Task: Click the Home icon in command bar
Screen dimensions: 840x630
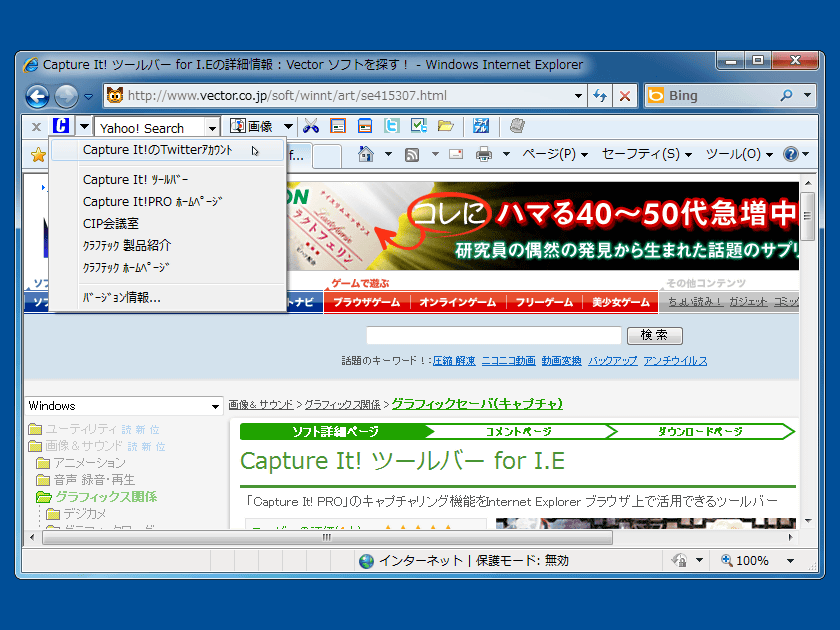Action: (x=366, y=154)
